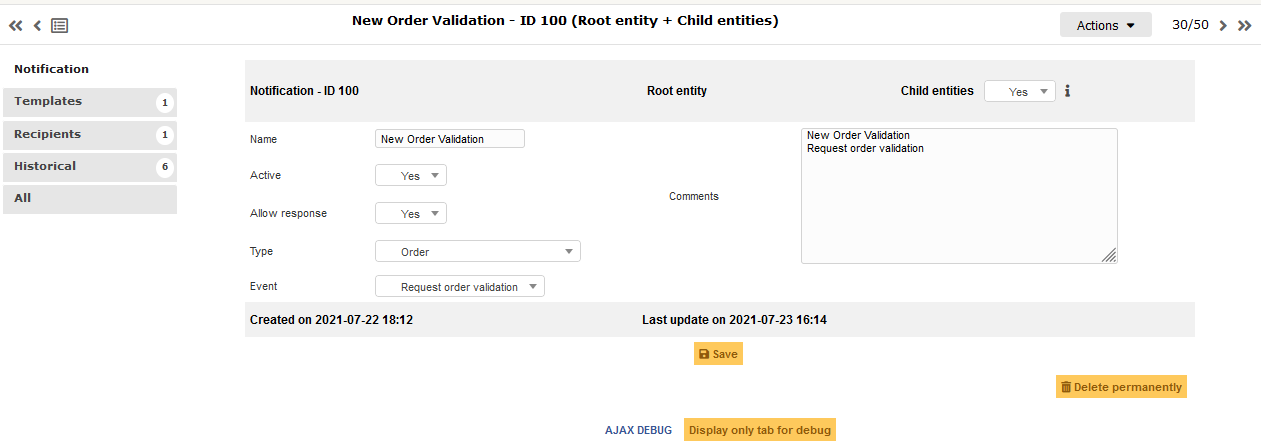Click Last update on 2021-07-23 16:14 text
Viewport: 1261px width, 441px height.
(734, 320)
